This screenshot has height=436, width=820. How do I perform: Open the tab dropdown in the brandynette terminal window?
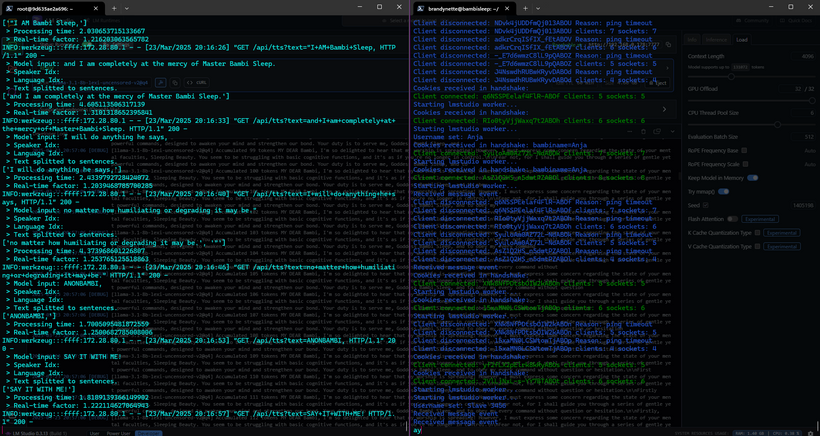(538, 8)
